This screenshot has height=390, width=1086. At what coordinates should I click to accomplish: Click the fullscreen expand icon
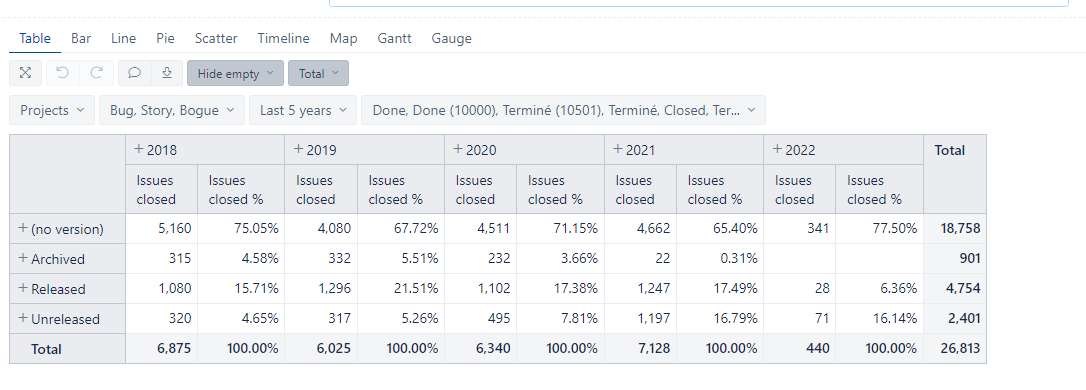tap(26, 73)
